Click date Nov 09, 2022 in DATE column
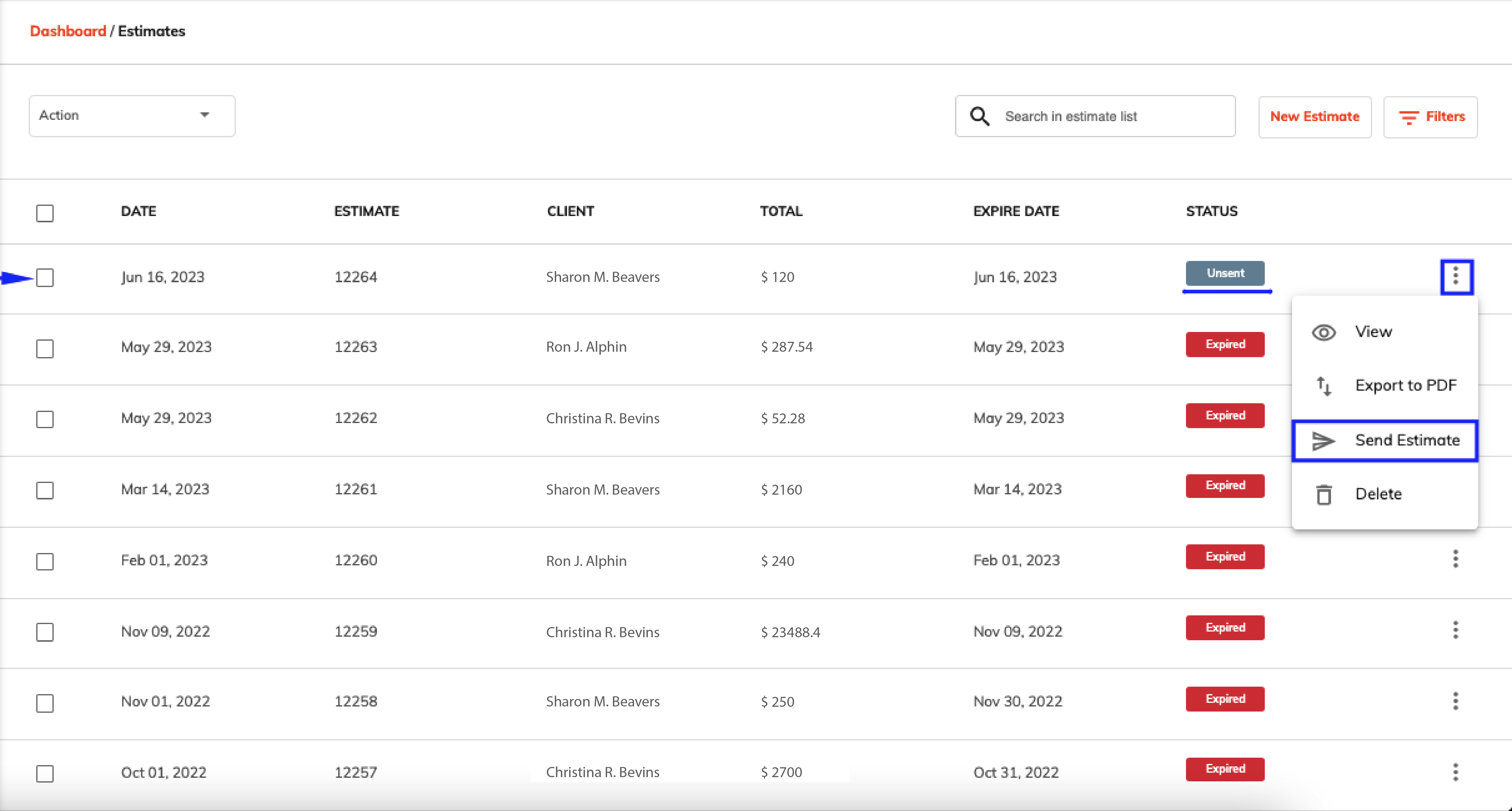 pyautogui.click(x=165, y=632)
